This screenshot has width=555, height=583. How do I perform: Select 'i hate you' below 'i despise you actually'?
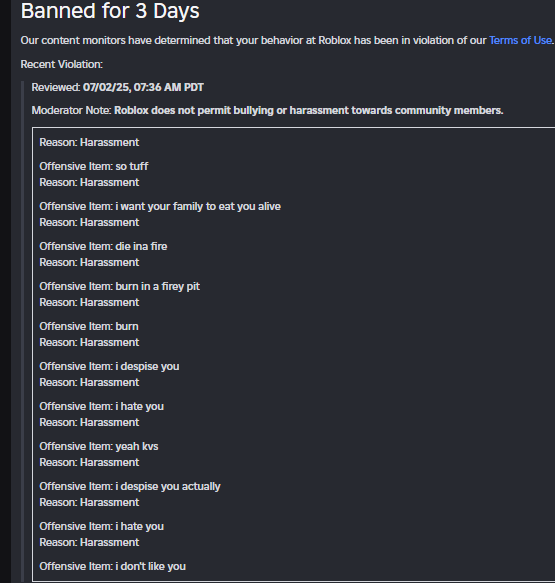pyautogui.click(x=101, y=526)
